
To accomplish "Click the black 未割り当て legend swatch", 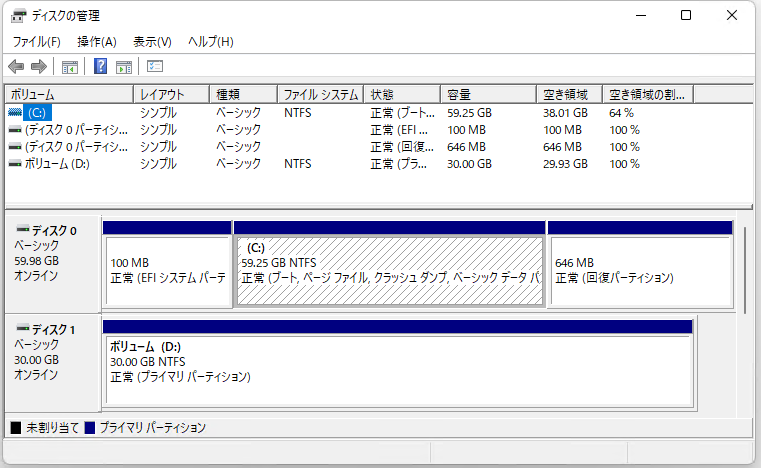I will 16,428.
